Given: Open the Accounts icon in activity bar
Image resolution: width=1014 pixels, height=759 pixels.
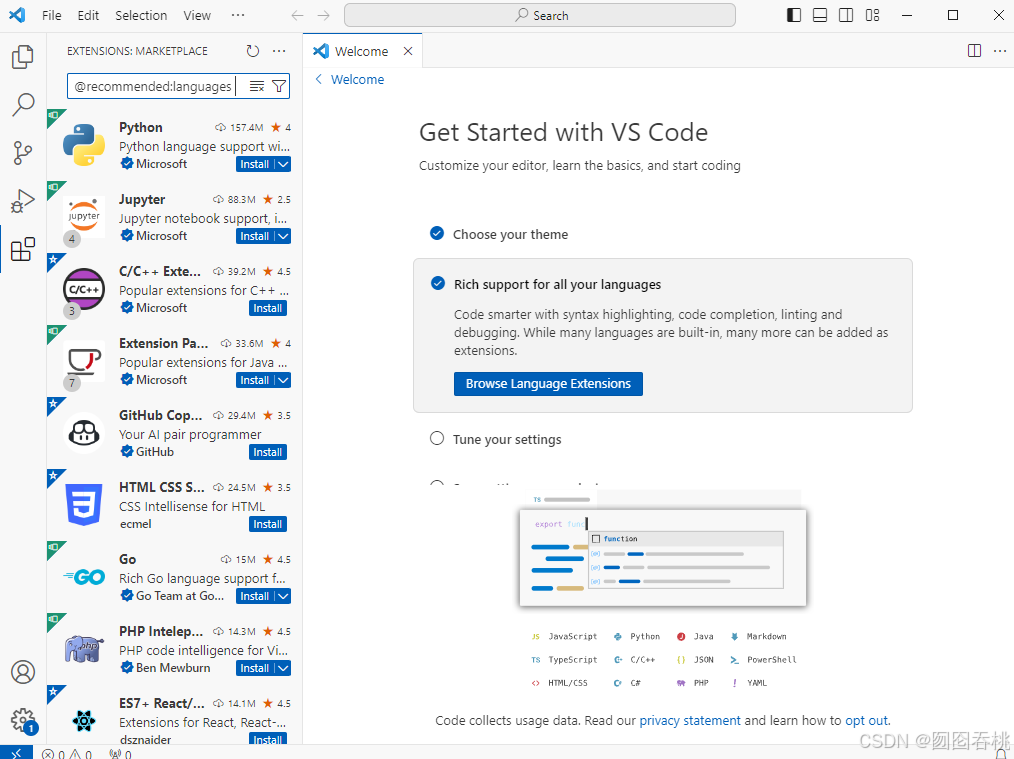Looking at the screenshot, I should [23, 672].
